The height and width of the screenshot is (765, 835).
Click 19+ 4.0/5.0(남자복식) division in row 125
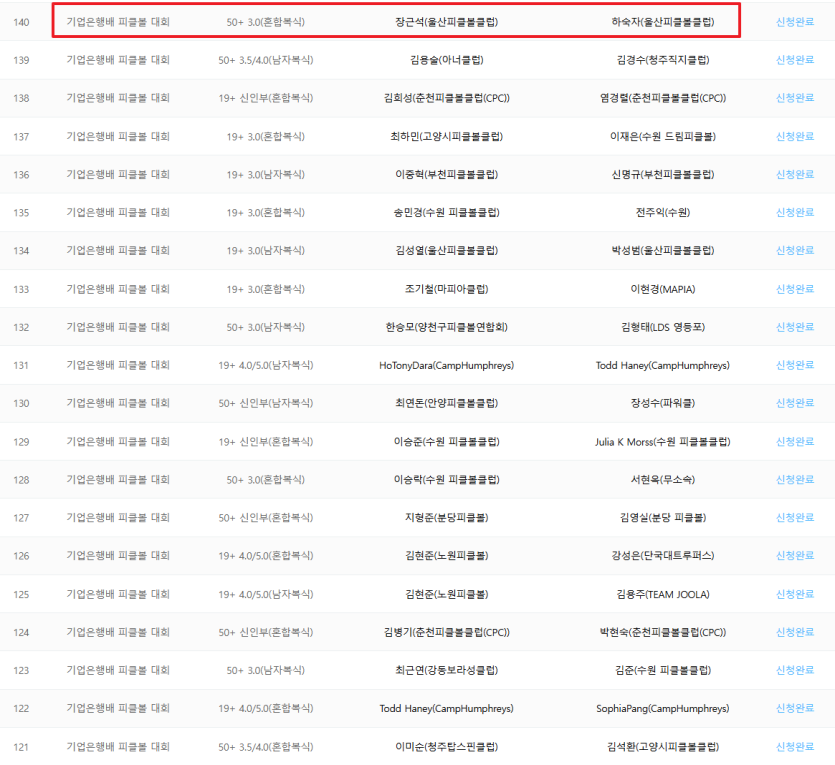(265, 594)
